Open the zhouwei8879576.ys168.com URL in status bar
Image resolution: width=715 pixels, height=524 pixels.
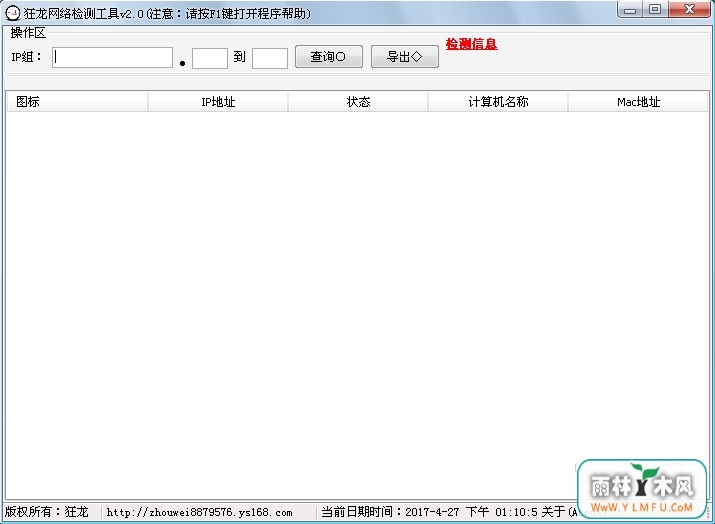pyautogui.click(x=199, y=512)
